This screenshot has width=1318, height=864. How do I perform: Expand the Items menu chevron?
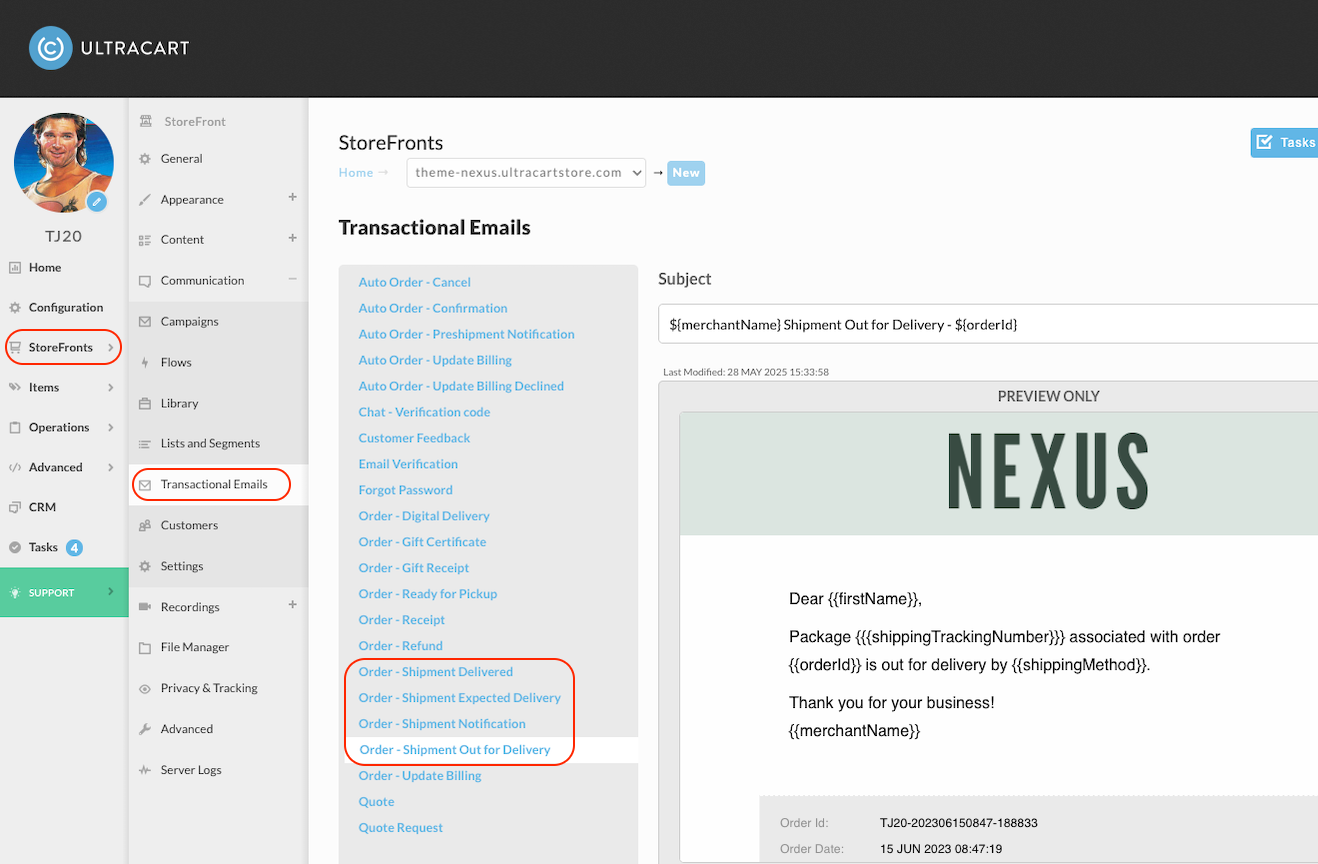(110, 387)
